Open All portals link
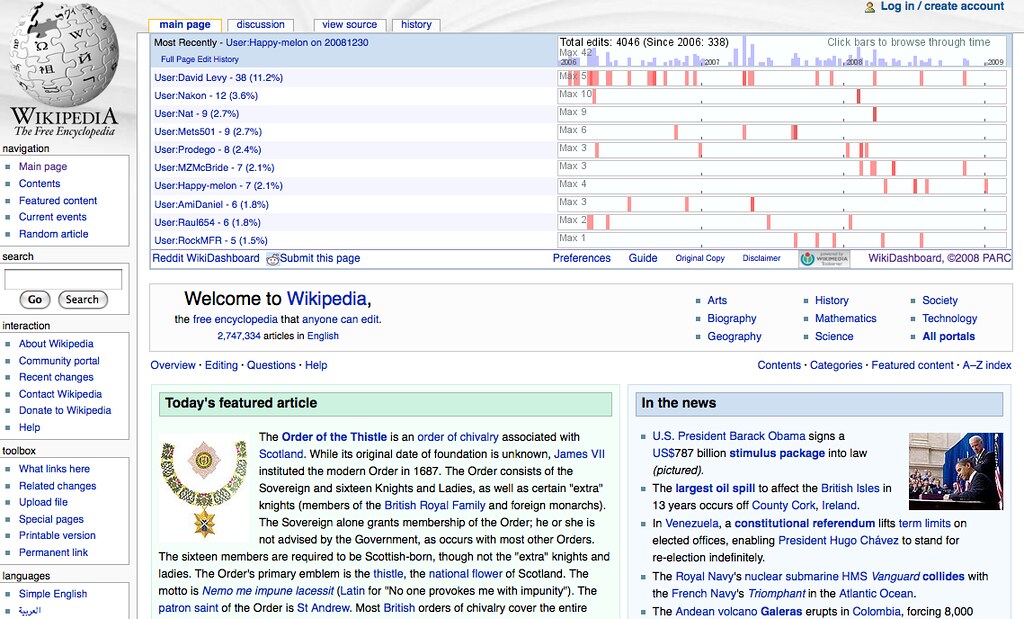 (948, 337)
